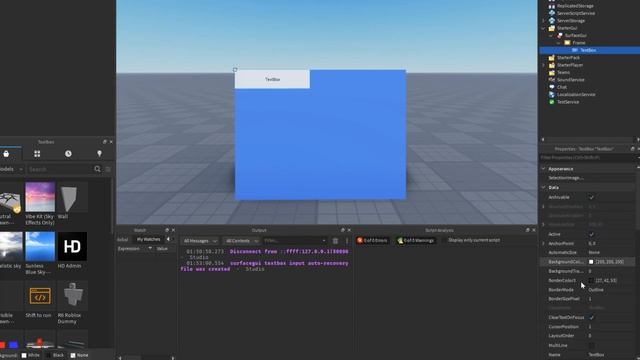Viewport: 640px width, 360px height.
Task: Select the Teams item in Explorer
Action: (563, 73)
